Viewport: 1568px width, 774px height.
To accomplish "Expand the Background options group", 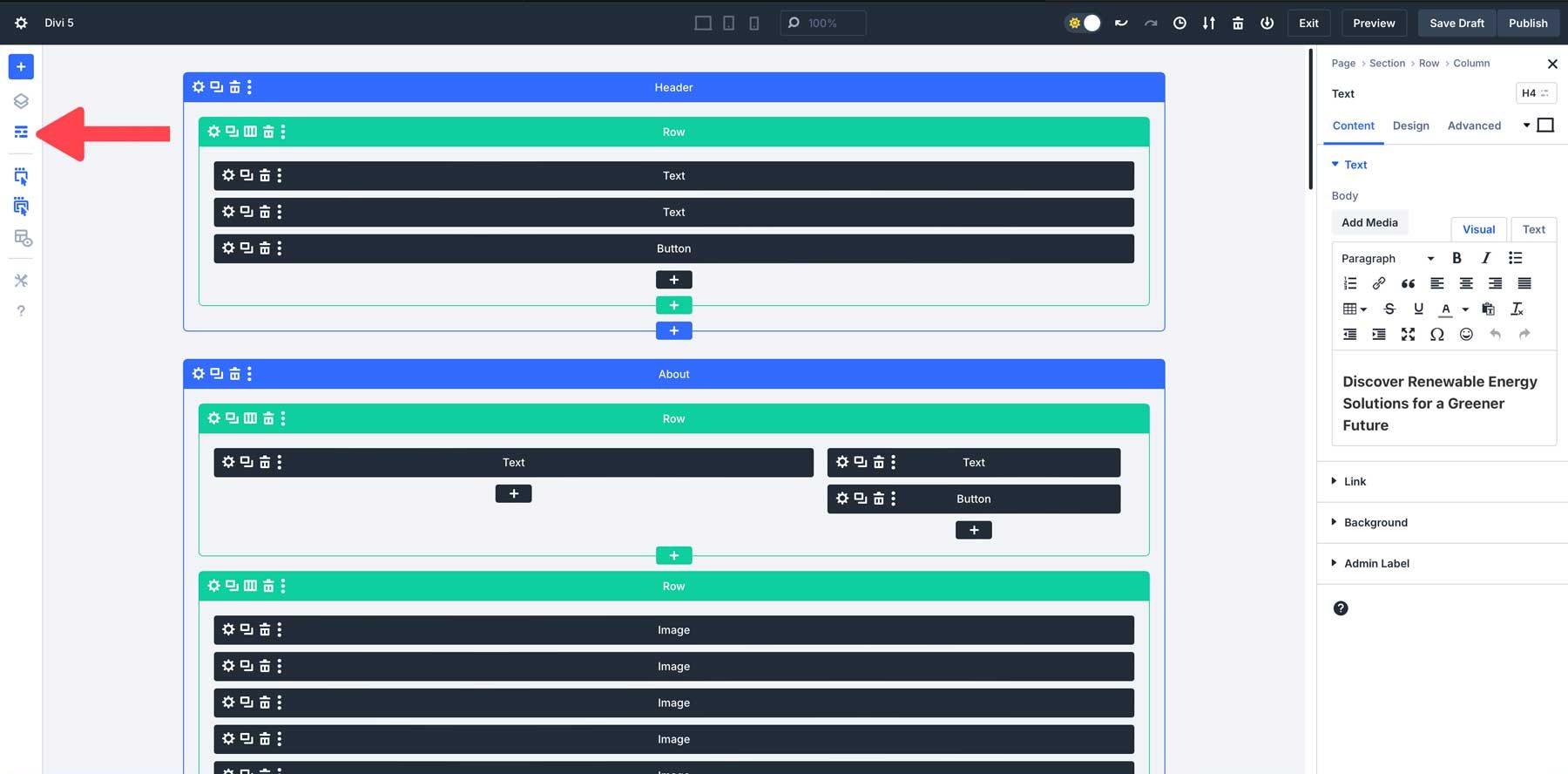I will (x=1369, y=522).
